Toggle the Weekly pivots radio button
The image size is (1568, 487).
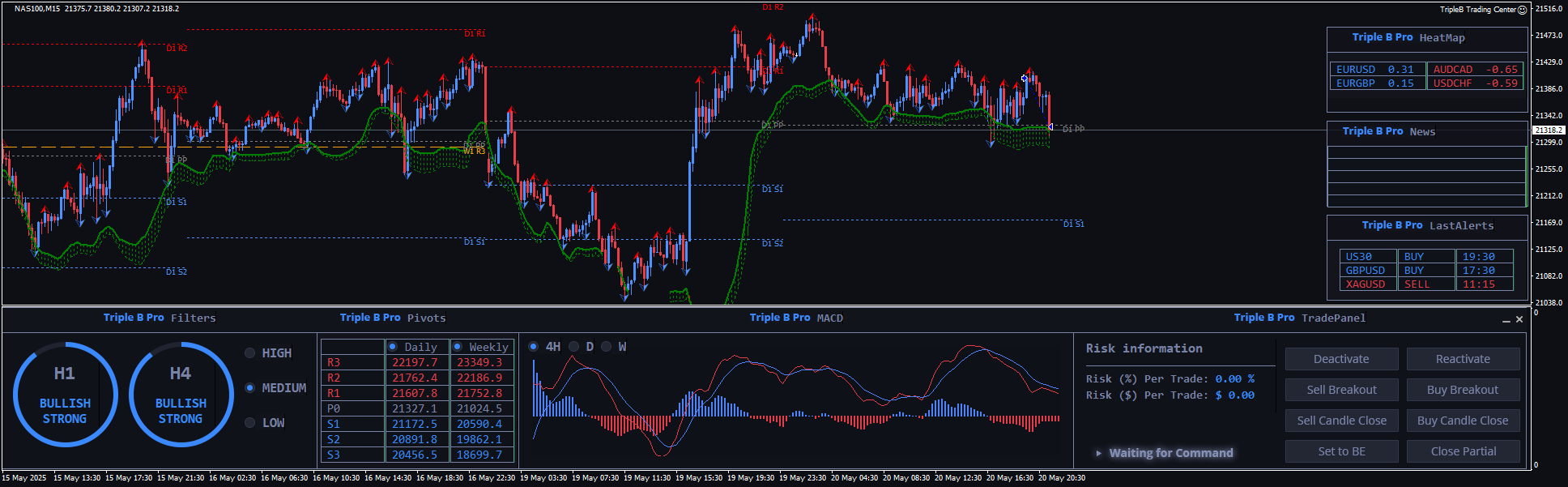pos(458,347)
